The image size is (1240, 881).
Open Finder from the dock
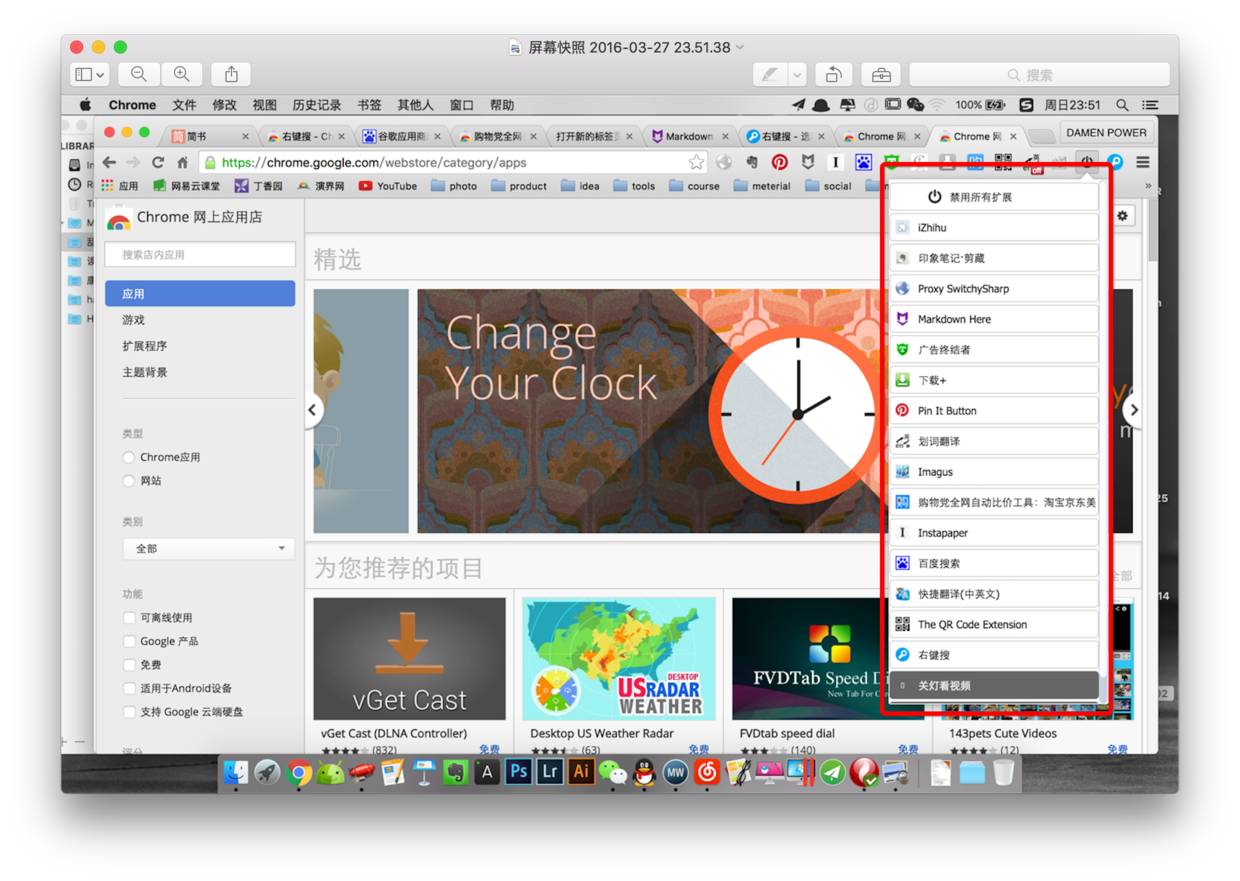click(x=236, y=772)
